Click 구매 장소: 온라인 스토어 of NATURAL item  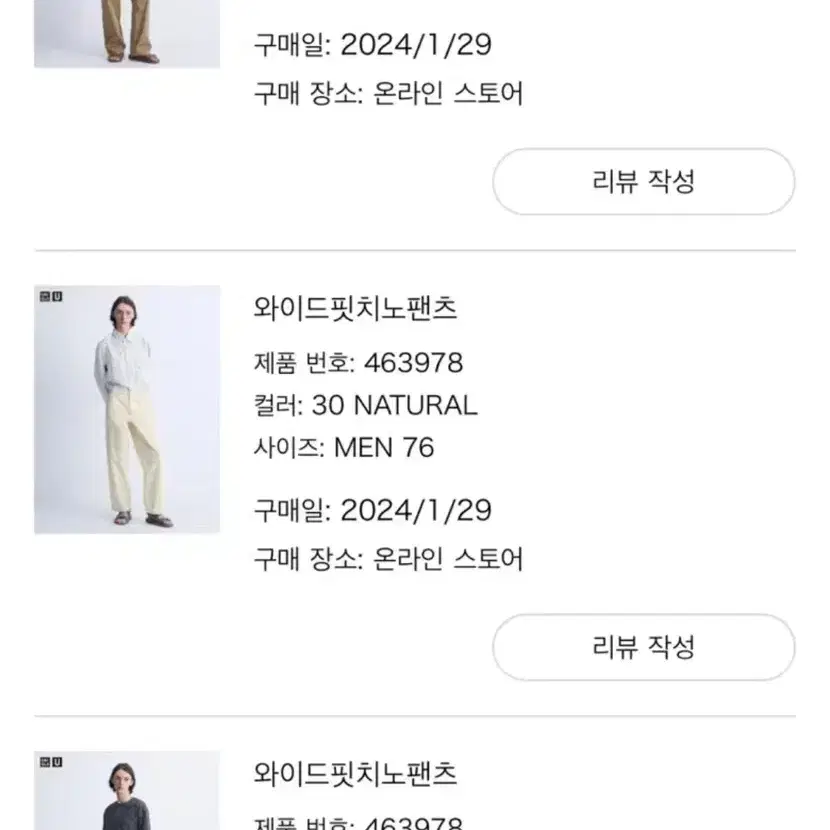[x=389, y=559]
